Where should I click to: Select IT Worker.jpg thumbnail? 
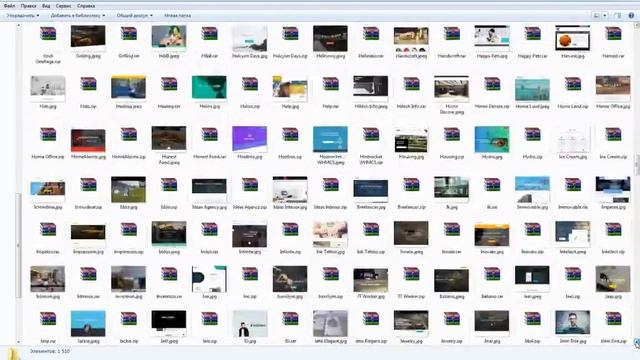371,280
